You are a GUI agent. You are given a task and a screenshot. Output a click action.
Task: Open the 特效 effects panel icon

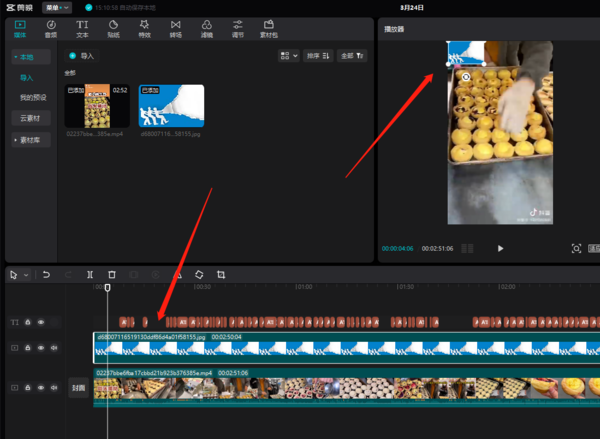pyautogui.click(x=144, y=27)
